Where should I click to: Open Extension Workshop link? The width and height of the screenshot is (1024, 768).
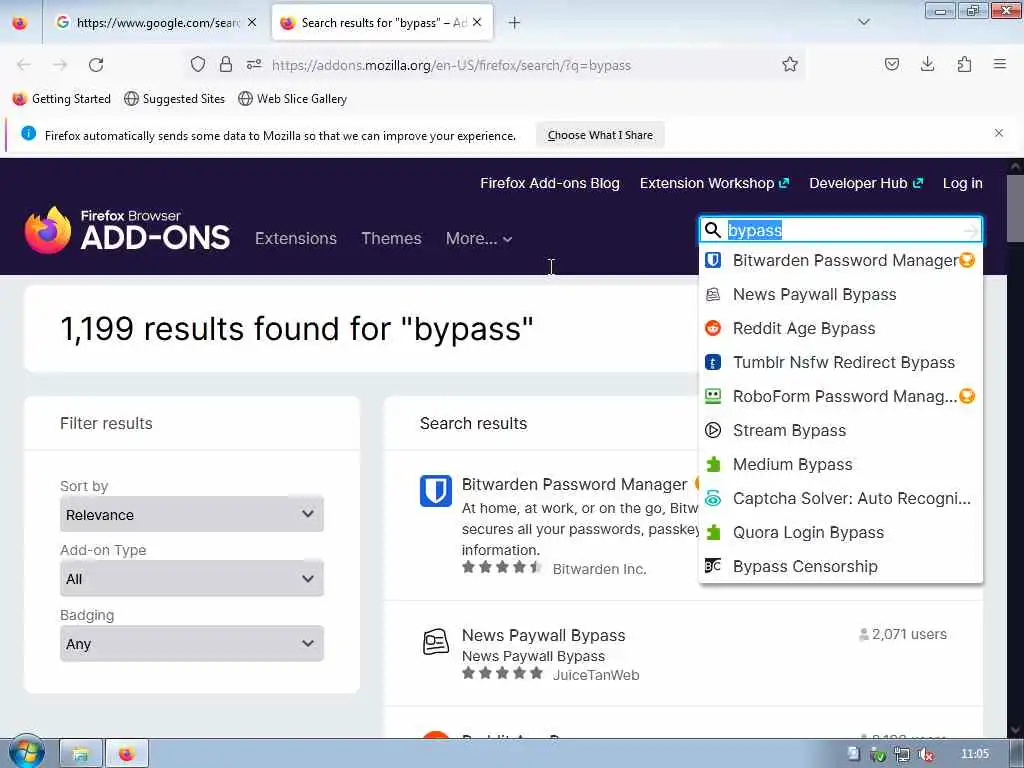tap(714, 184)
